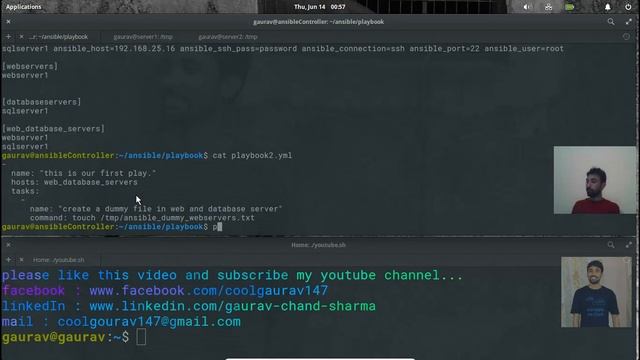
Task: Click the 'please like this video' line
Action: 232,275
